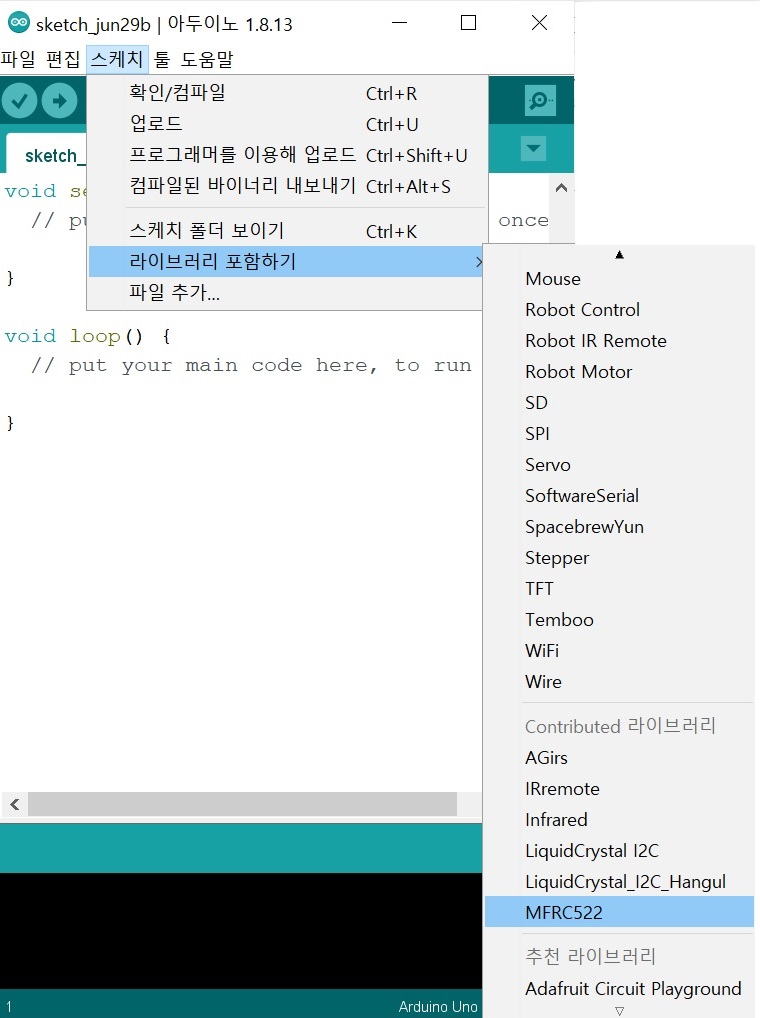The width and height of the screenshot is (760, 1018).
Task: Include the Robot Motor library
Action: click(x=619, y=372)
